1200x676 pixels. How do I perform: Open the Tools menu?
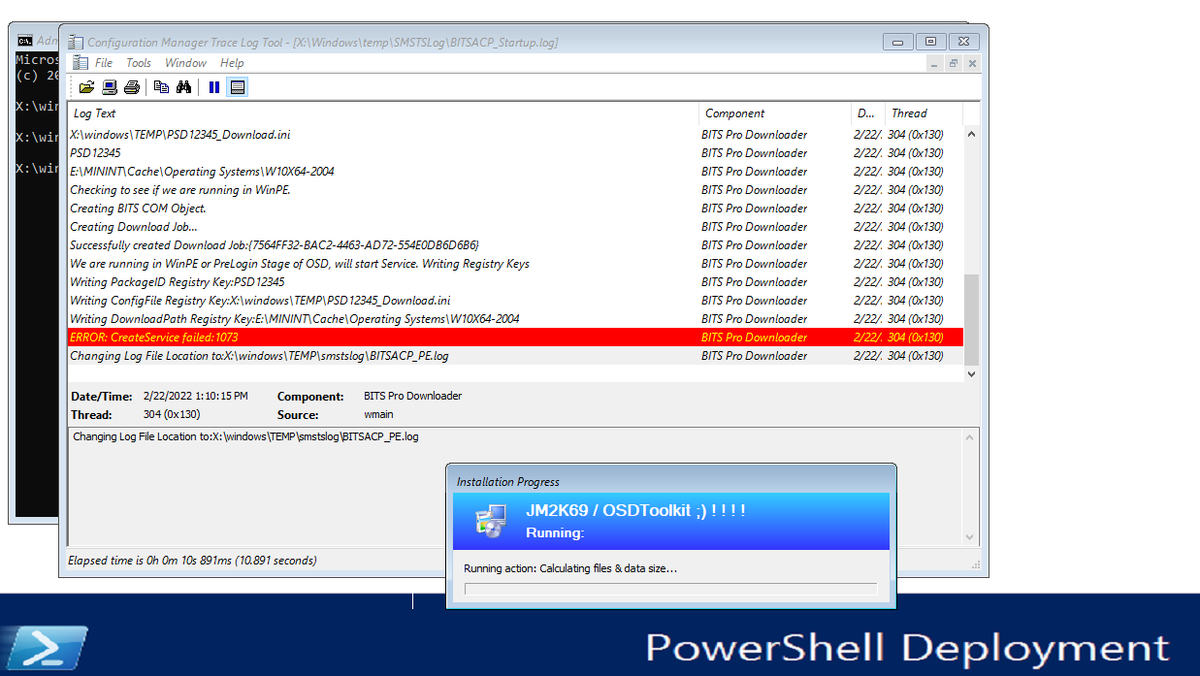click(139, 63)
